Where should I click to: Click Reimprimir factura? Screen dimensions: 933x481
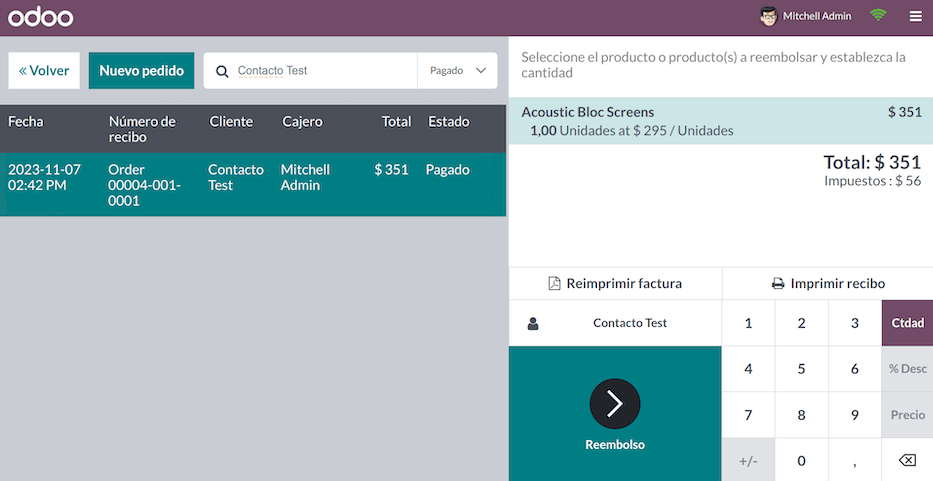point(615,283)
